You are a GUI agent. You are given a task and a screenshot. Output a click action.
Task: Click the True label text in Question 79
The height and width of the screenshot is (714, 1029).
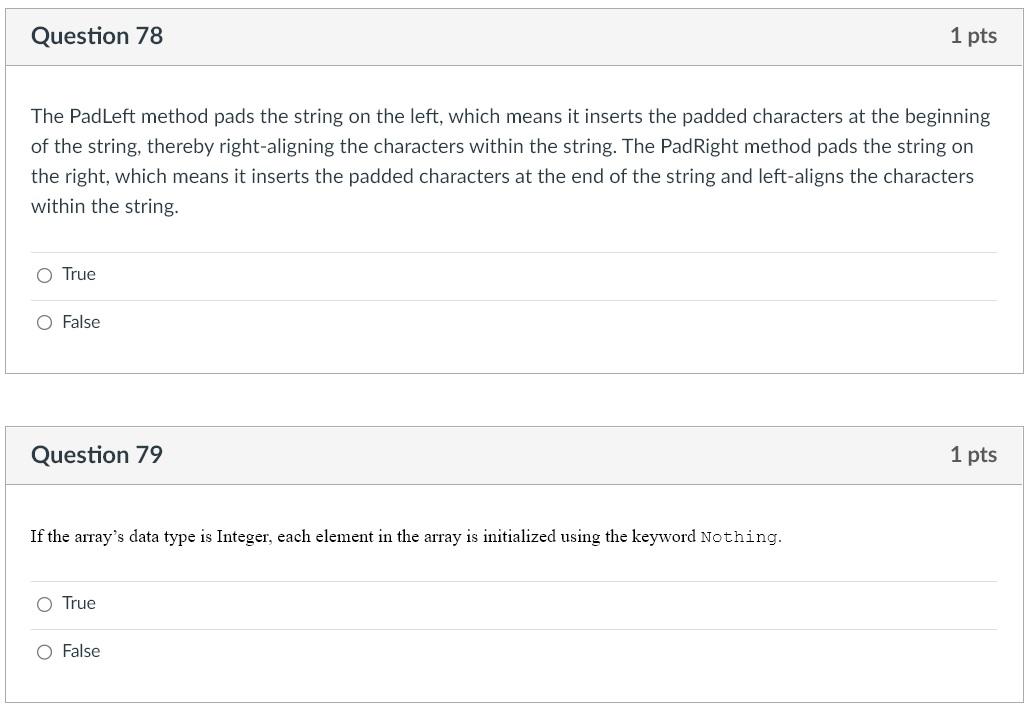point(78,603)
